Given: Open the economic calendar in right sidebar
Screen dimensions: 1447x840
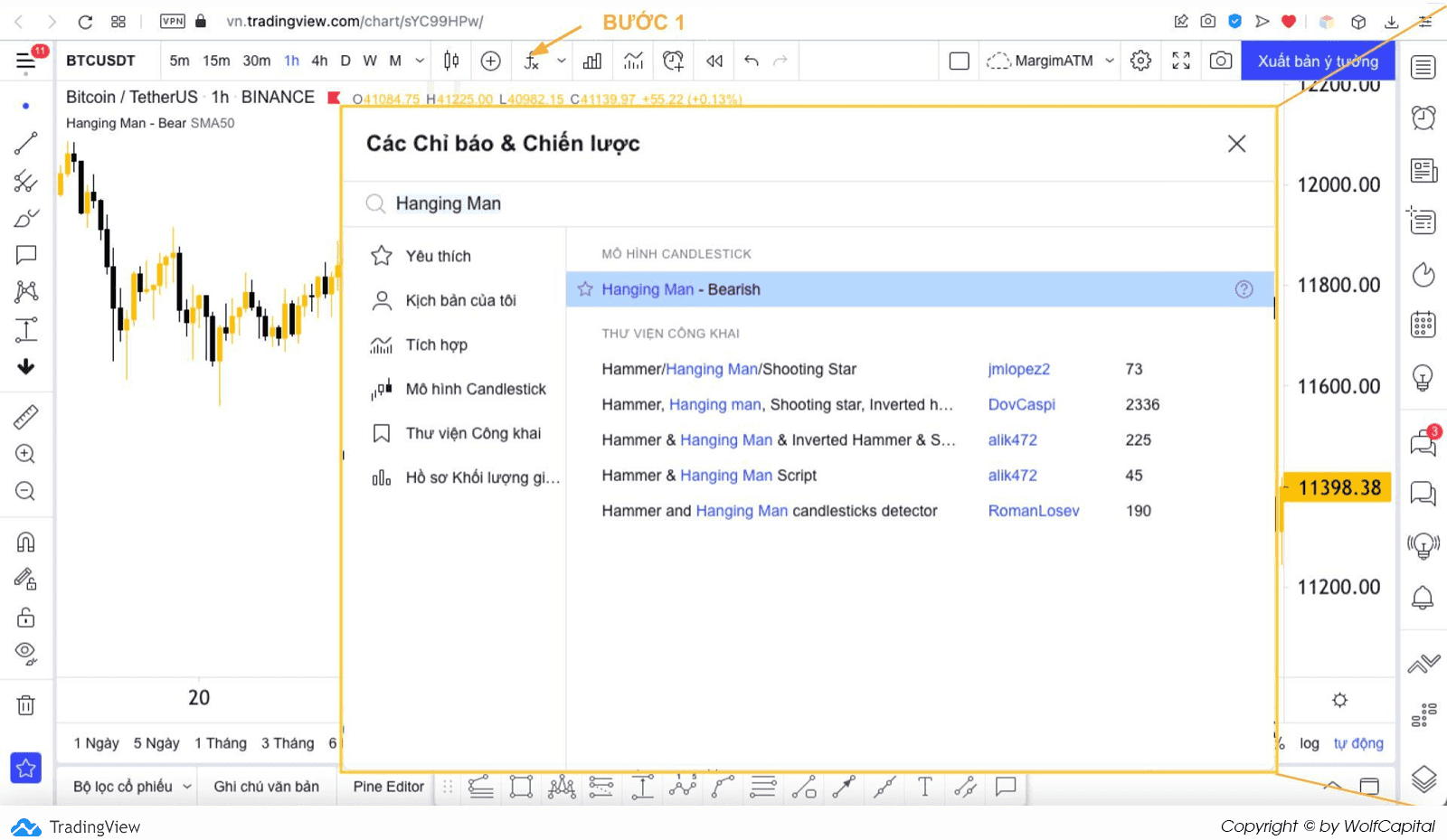Looking at the screenshot, I should click(x=1423, y=325).
